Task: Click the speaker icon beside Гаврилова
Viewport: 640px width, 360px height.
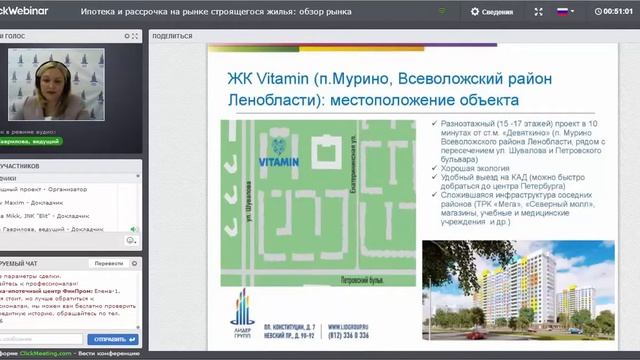Action: pyautogui.click(x=133, y=229)
